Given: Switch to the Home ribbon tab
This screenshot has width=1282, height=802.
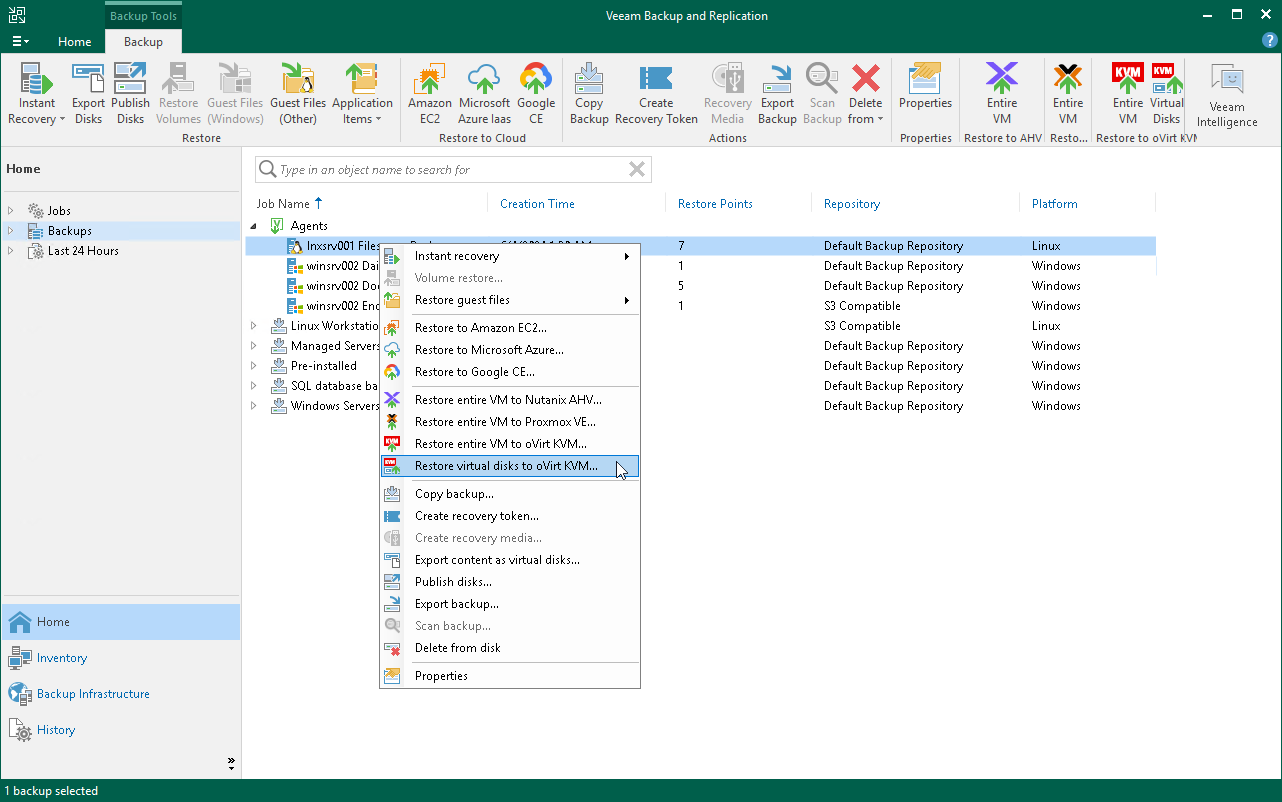Looking at the screenshot, I should [74, 42].
